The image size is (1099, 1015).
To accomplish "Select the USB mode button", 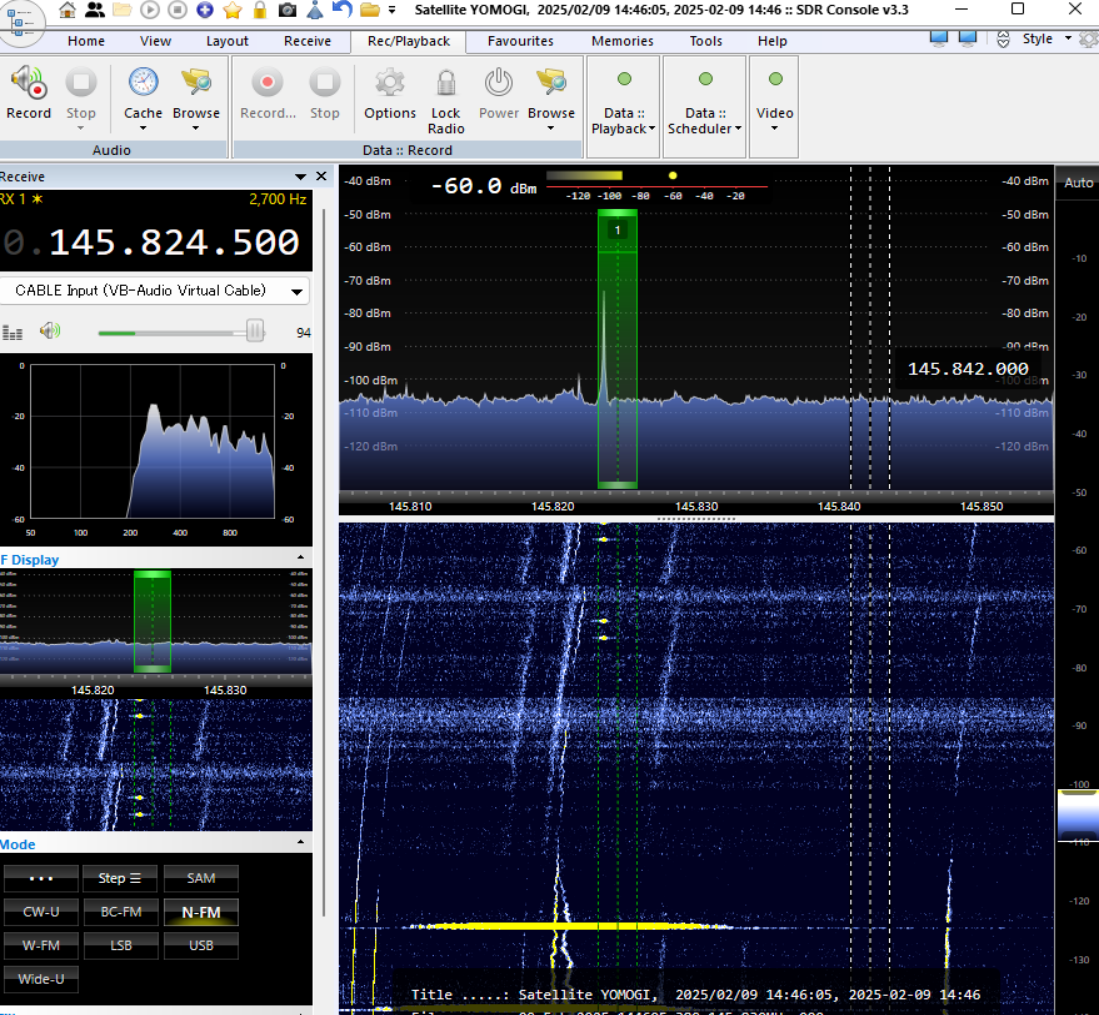I will 201,945.
